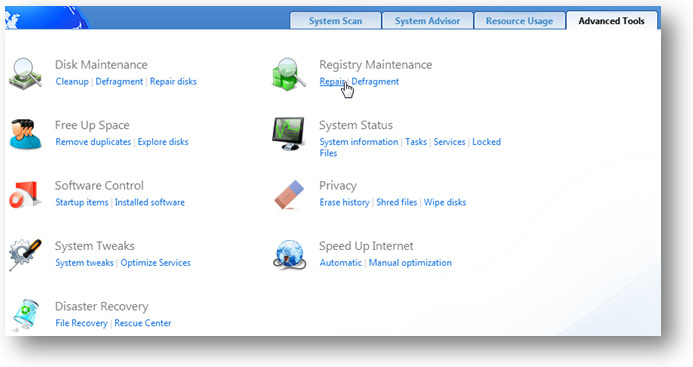Click the Speed Up Internet globe icon

[289, 255]
